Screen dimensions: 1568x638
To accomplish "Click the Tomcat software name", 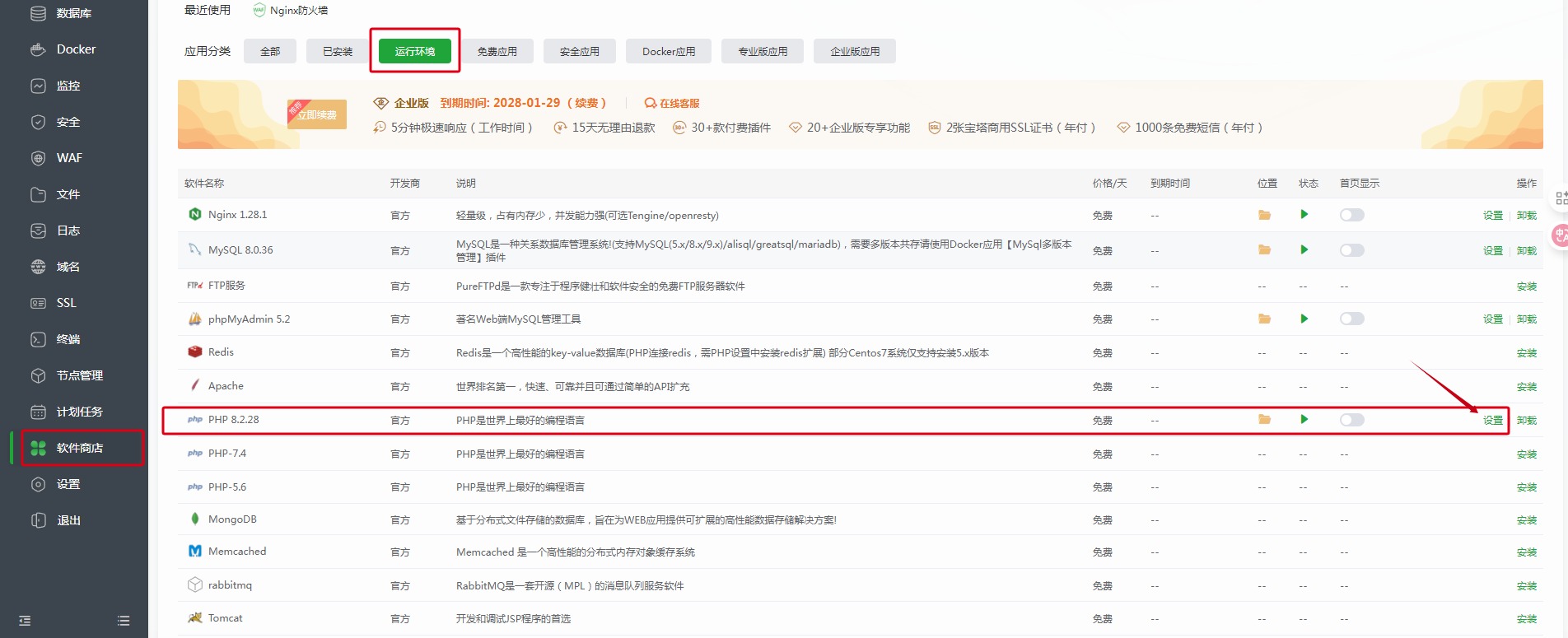I will pos(225,618).
